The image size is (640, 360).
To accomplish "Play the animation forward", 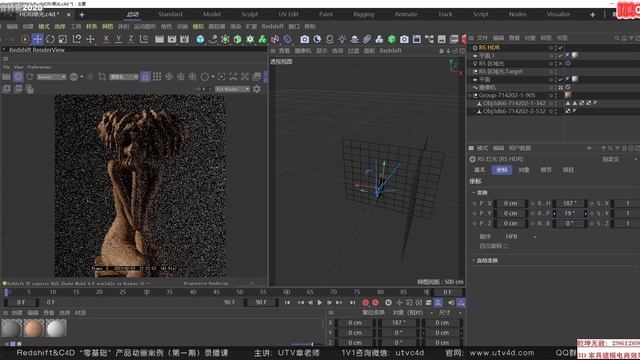I will [320, 302].
